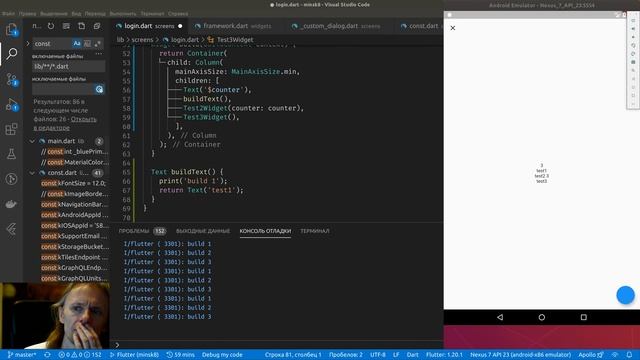Open notifications bell icon
640x360 pixels.
(x=629, y=355)
